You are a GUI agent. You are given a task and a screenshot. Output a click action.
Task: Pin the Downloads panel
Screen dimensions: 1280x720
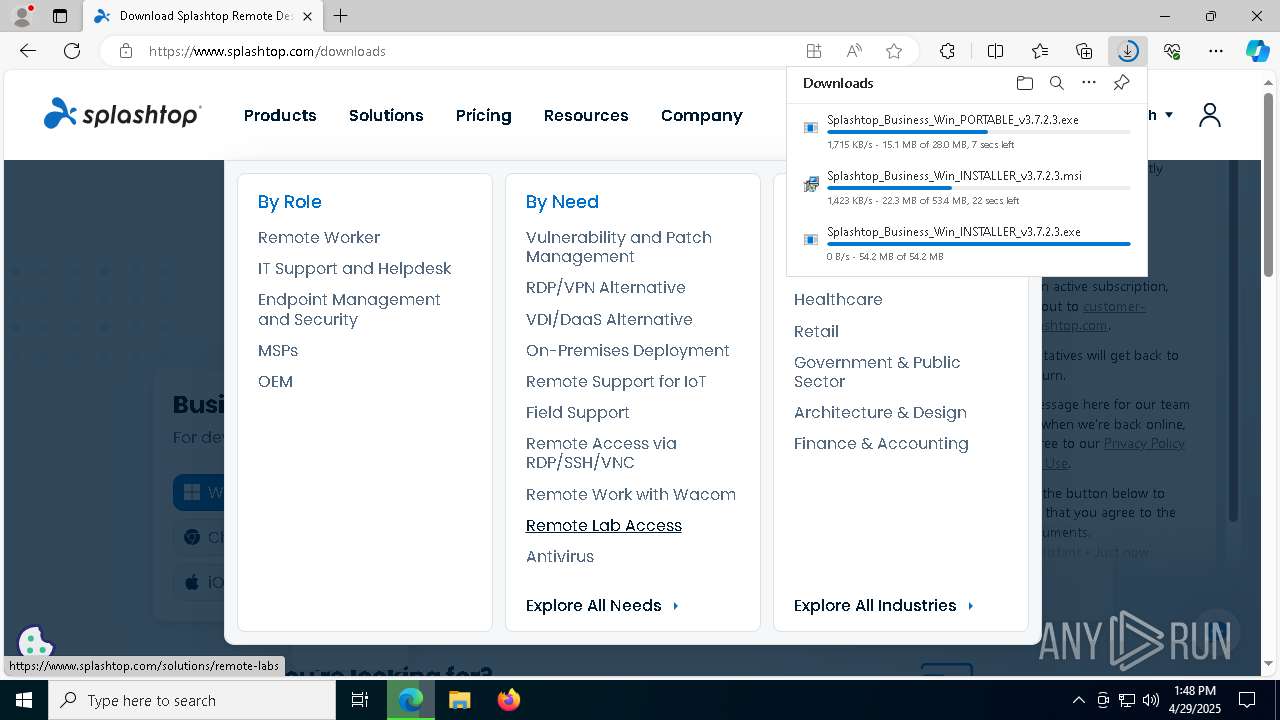[1121, 83]
